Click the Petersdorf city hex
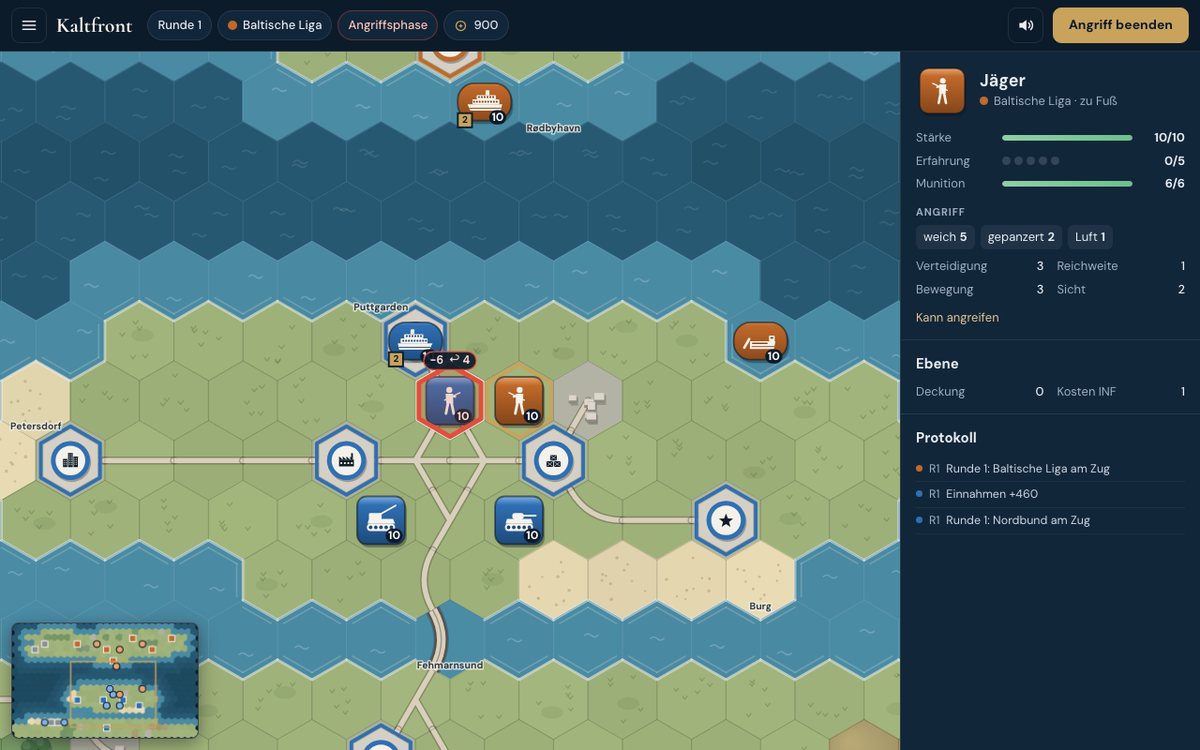 click(x=70, y=460)
